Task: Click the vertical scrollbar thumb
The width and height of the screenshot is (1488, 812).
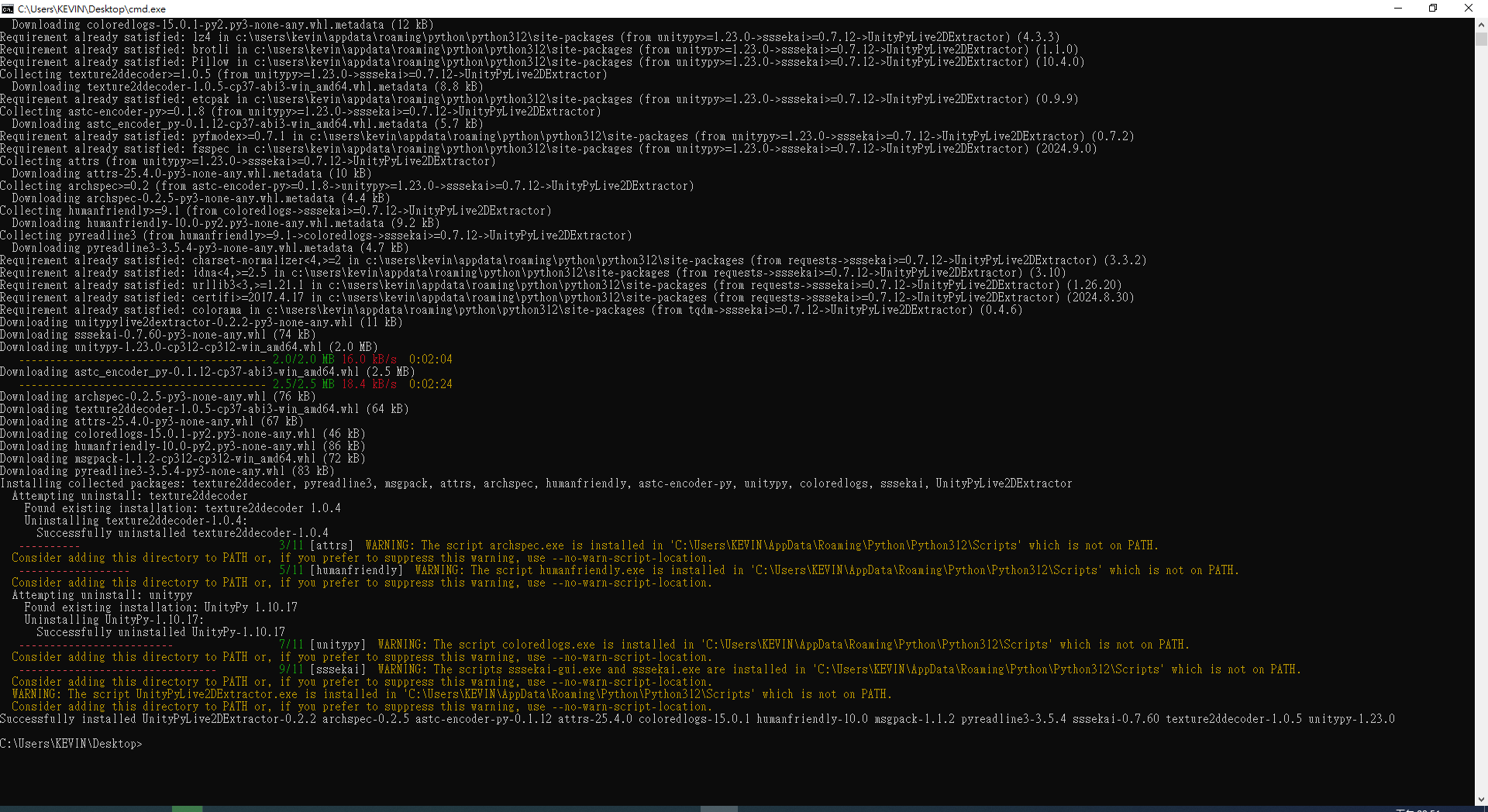Action: 1481,36
